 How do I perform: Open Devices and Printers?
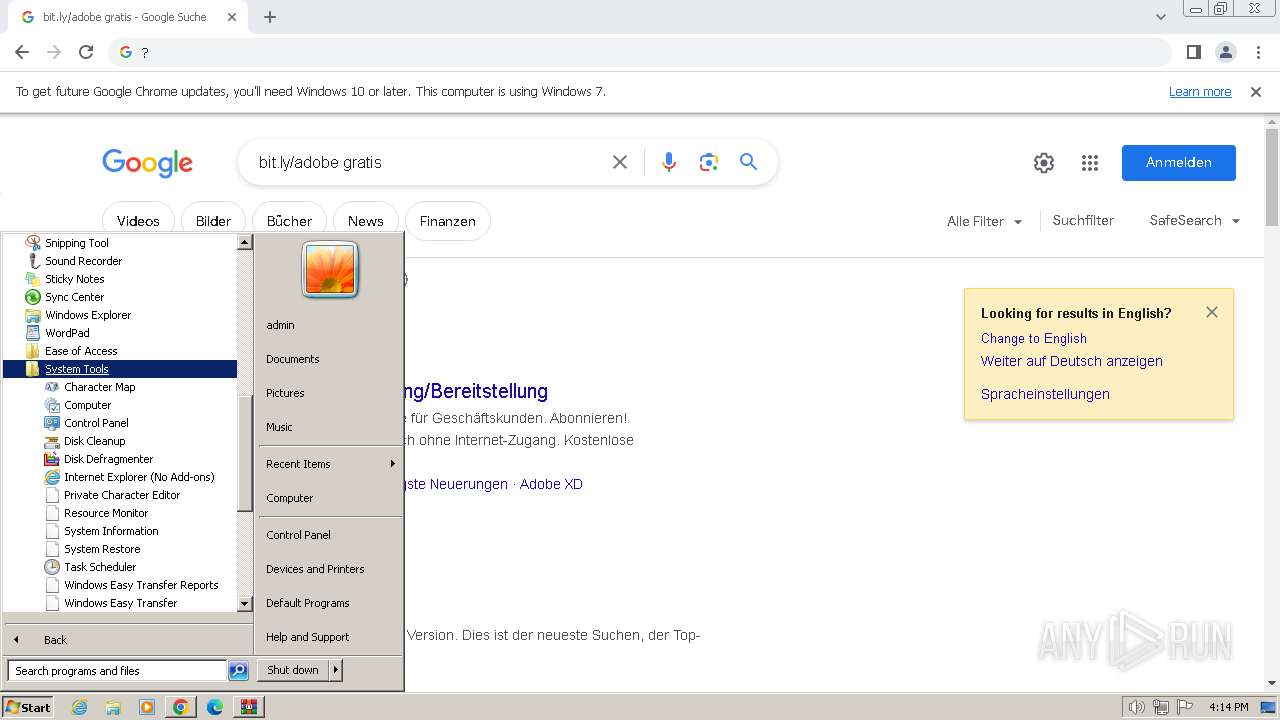click(315, 569)
